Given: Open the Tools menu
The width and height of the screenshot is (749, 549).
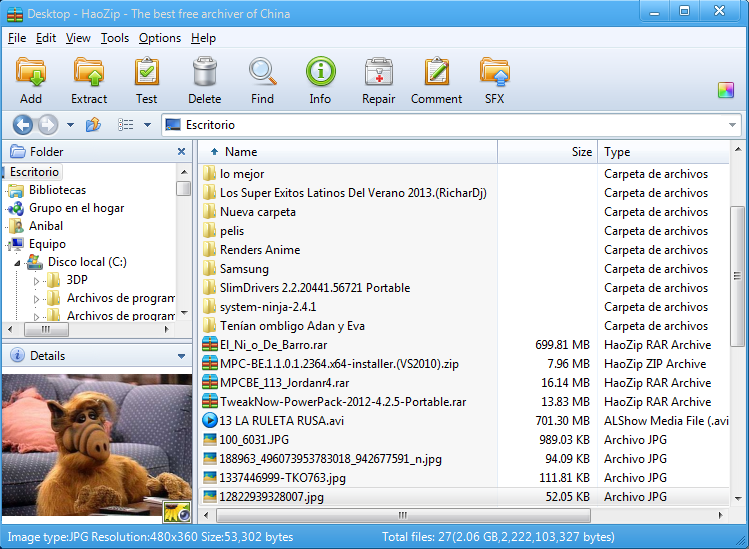Looking at the screenshot, I should 115,38.
